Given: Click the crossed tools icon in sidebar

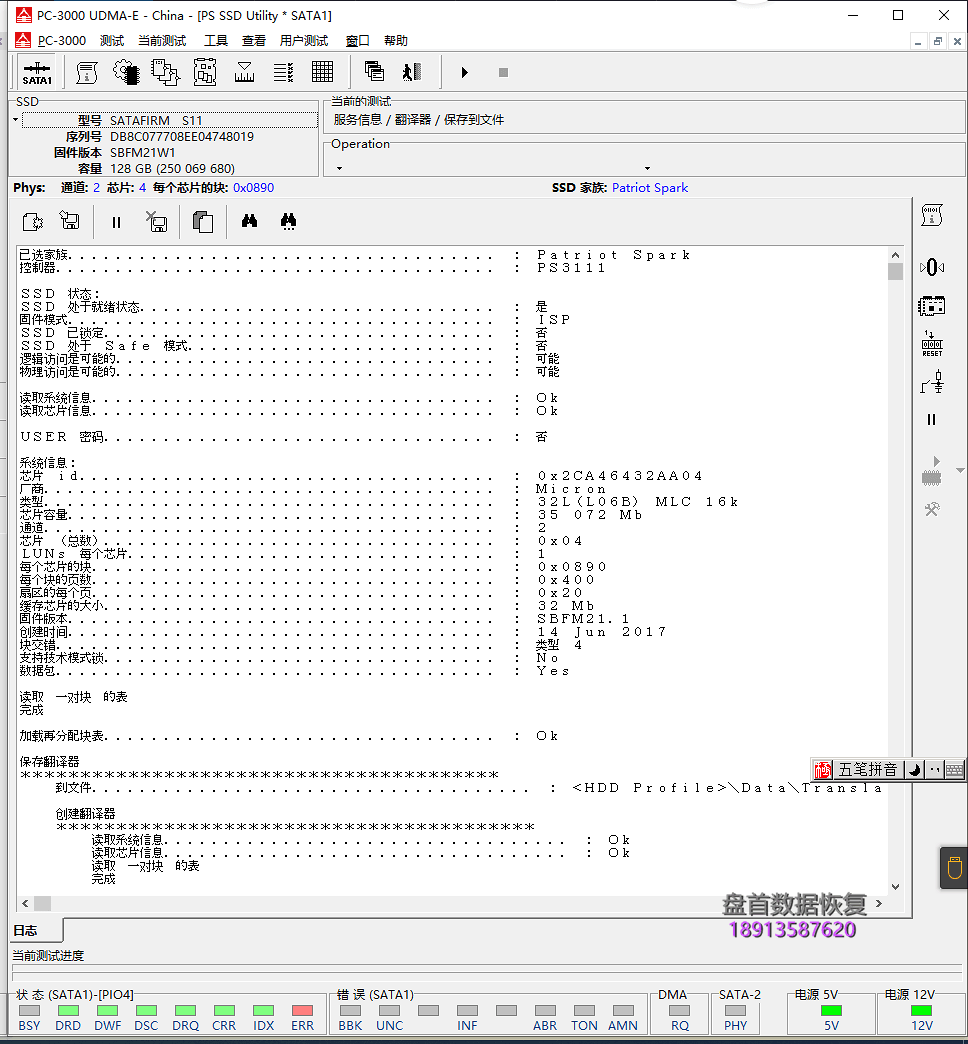Looking at the screenshot, I should (932, 510).
